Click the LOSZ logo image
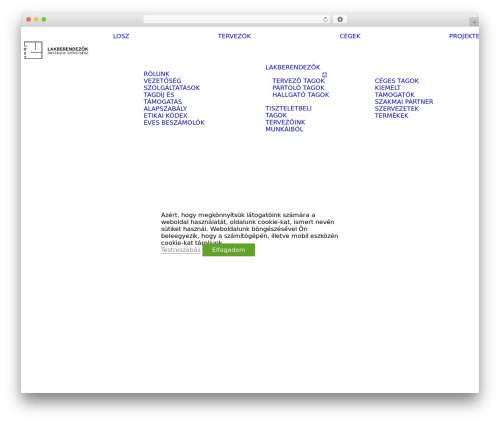Image resolution: width=500 pixels, height=423 pixels. coord(56,50)
